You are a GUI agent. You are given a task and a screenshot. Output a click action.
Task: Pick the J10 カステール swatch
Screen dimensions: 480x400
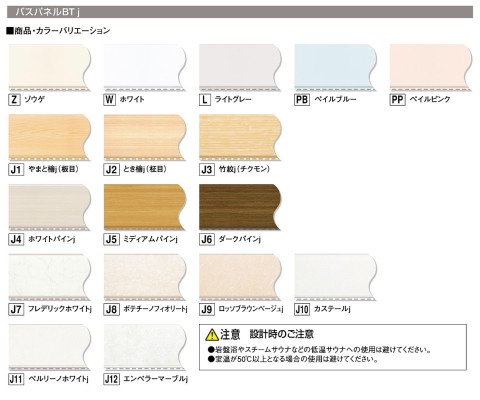(x=336, y=277)
